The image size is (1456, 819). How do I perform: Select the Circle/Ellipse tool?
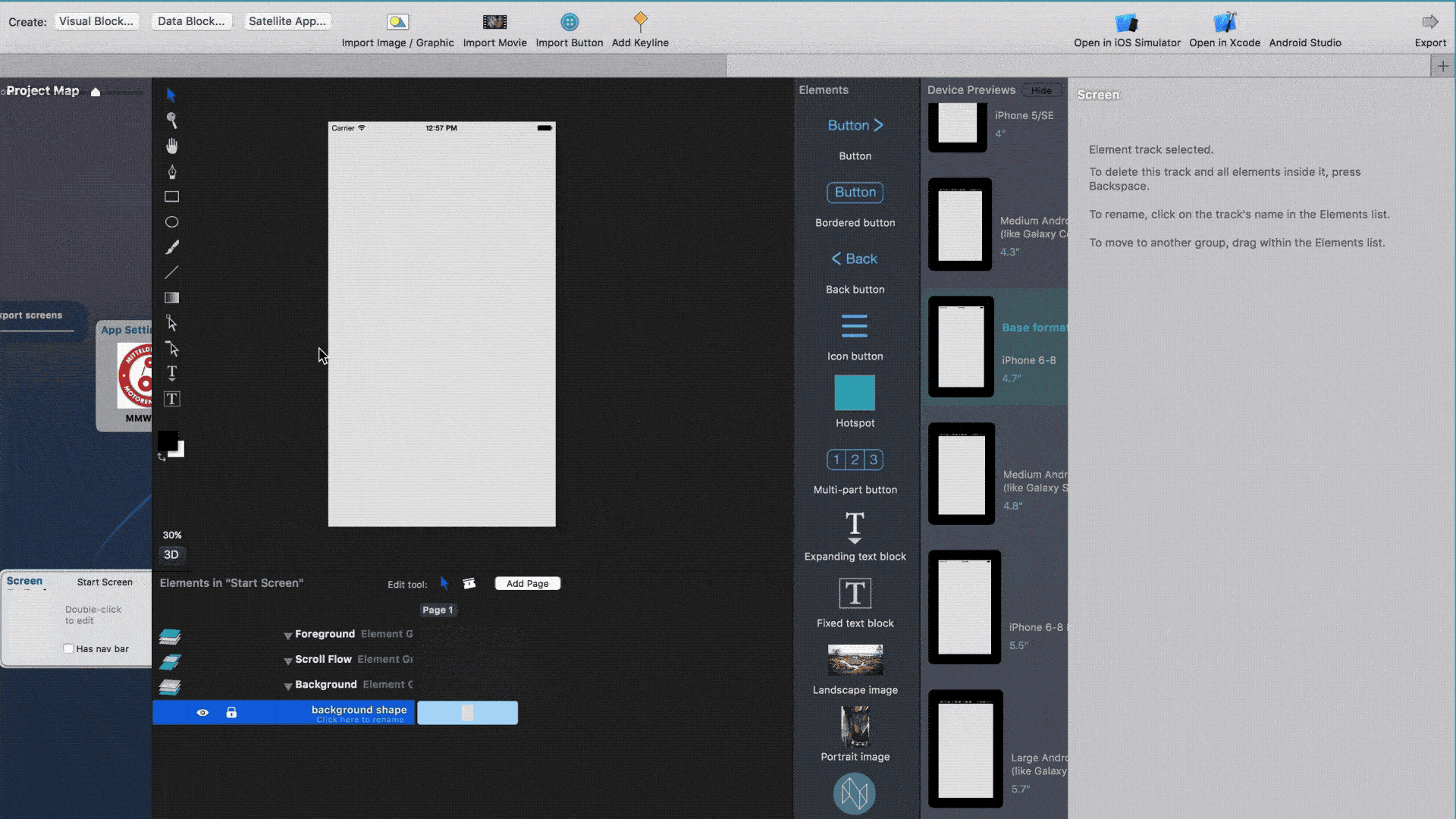tap(171, 221)
